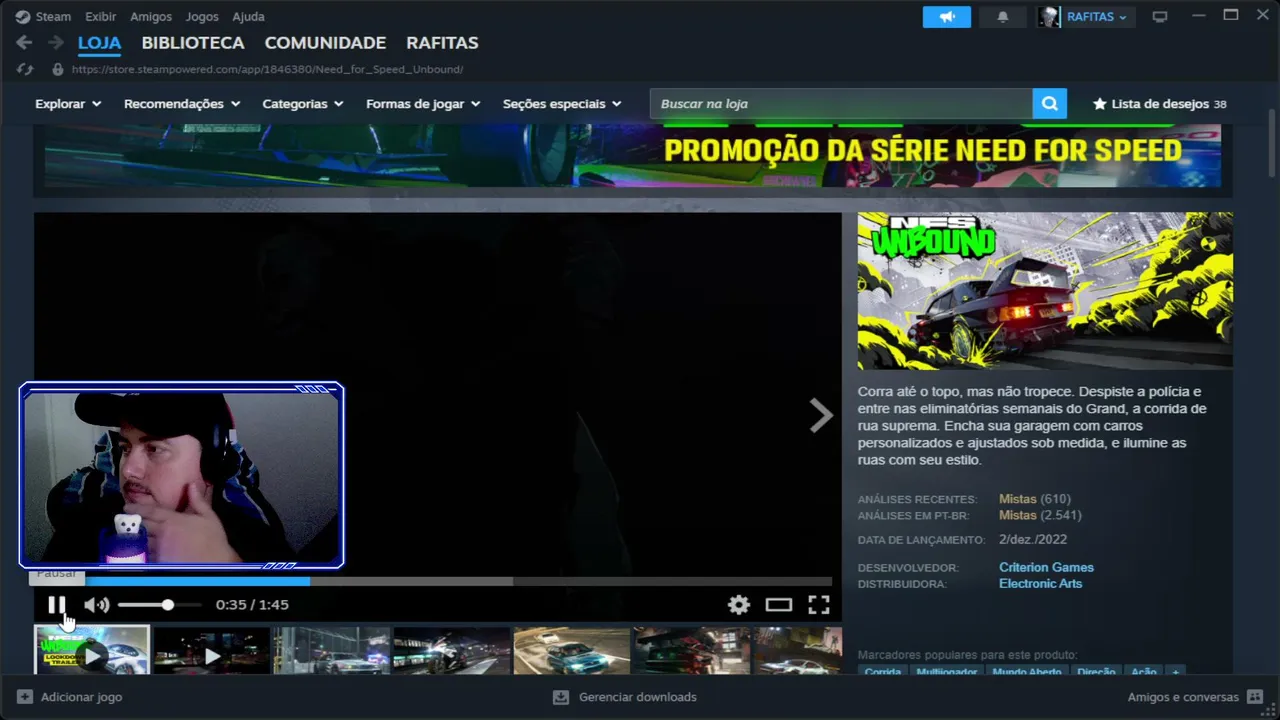Go back with the navigation back arrow

pyautogui.click(x=24, y=43)
